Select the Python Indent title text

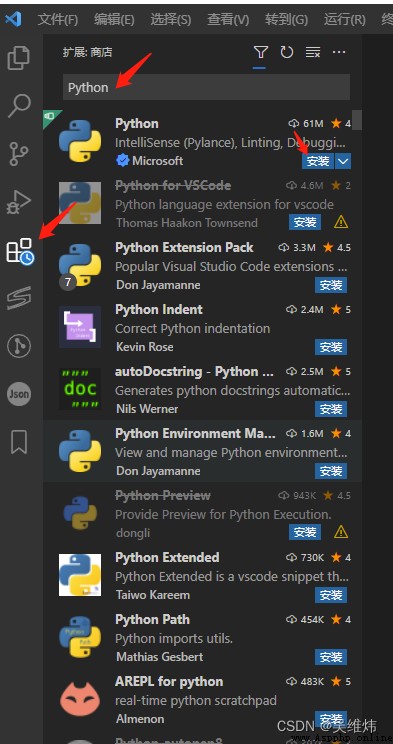point(159,309)
